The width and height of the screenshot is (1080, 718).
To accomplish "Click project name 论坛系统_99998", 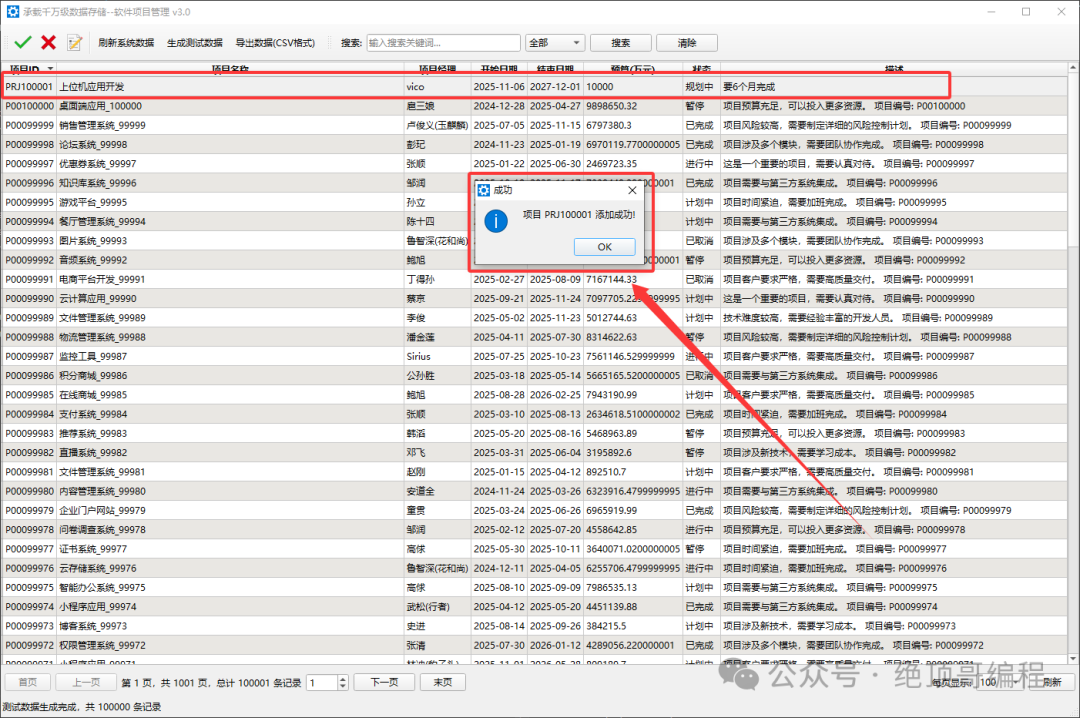I will tap(93, 145).
